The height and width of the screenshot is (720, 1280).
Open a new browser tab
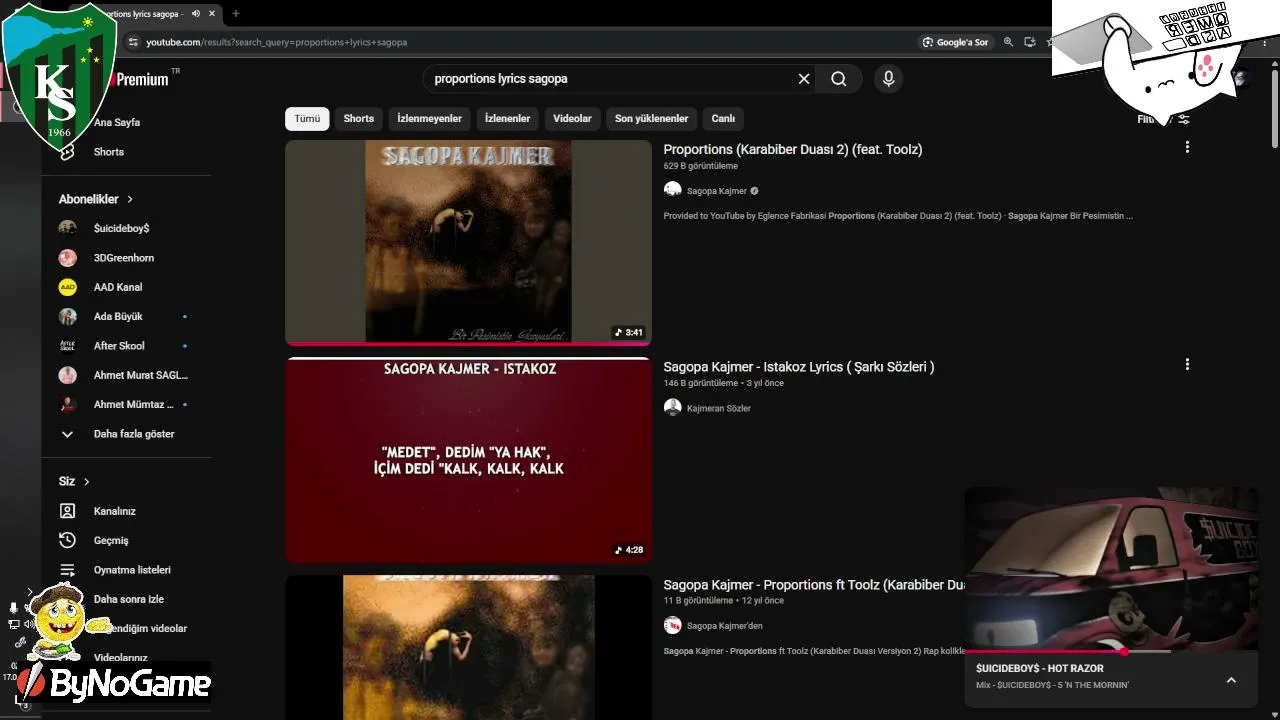(x=236, y=14)
